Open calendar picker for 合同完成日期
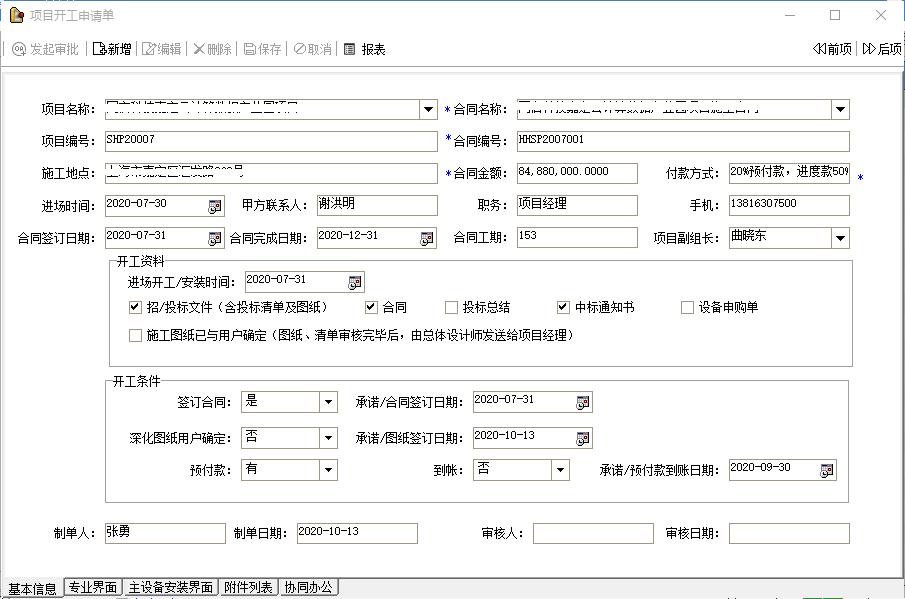Screen dimensions: 905x599 click(427, 238)
